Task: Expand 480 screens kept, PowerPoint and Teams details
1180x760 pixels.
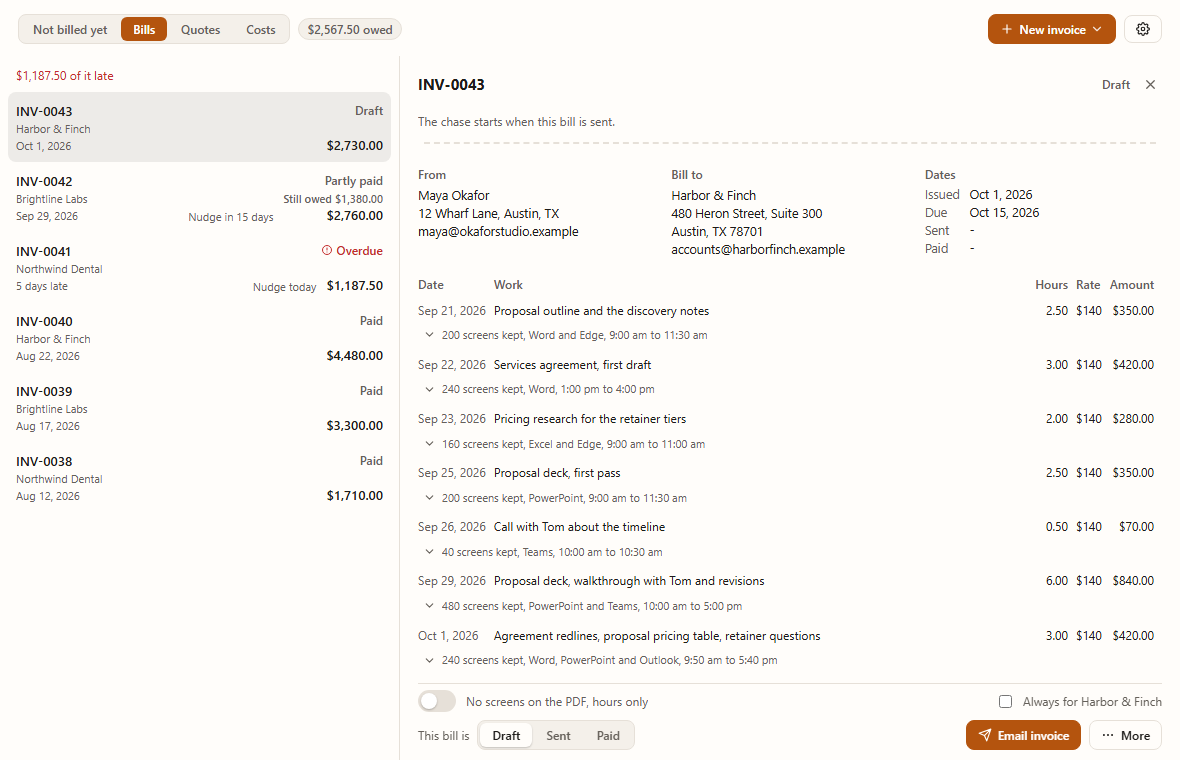Action: [429, 606]
